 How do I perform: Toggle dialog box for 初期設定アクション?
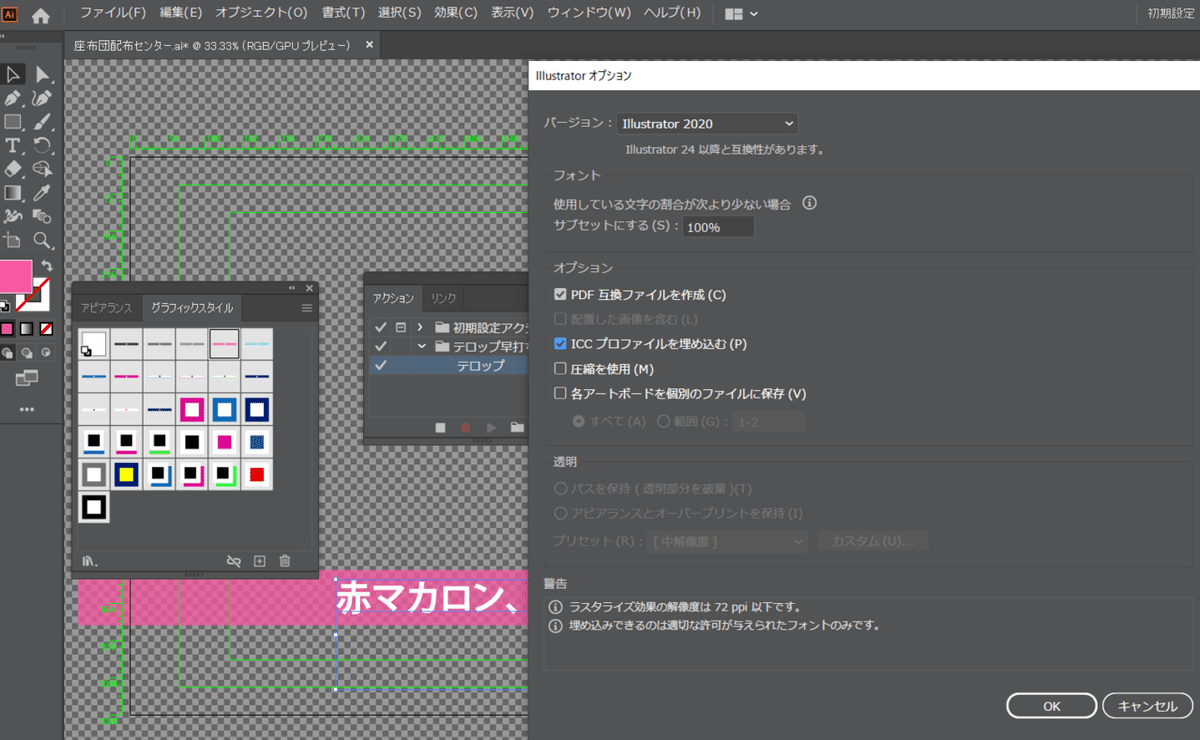(401, 327)
